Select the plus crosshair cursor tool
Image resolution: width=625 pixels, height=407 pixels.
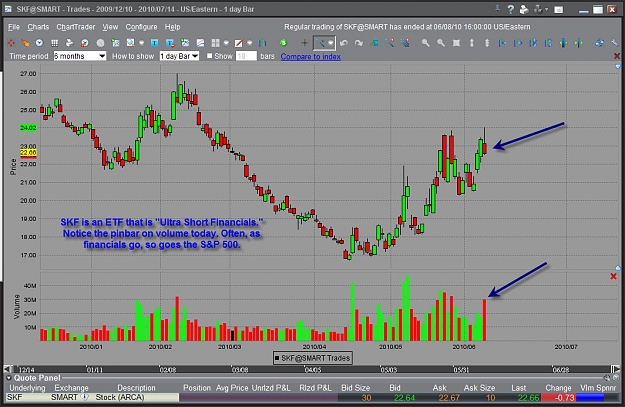click(x=305, y=43)
